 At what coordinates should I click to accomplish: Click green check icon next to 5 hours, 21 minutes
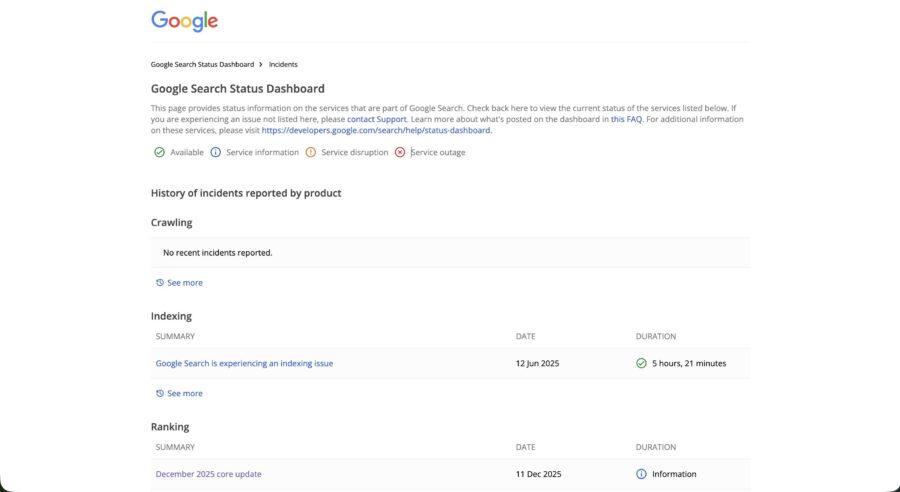tap(641, 363)
